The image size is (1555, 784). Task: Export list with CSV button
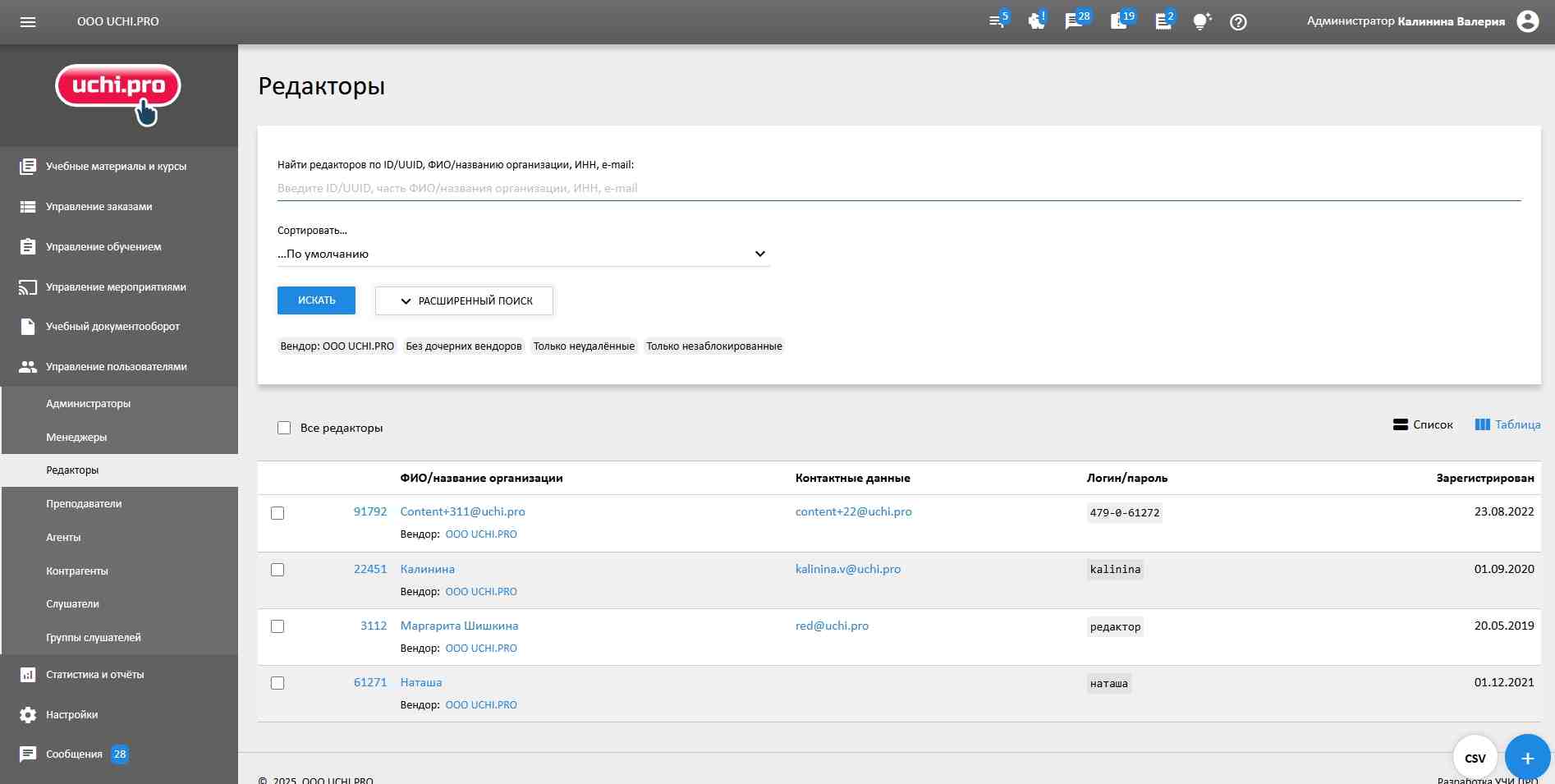1475,757
